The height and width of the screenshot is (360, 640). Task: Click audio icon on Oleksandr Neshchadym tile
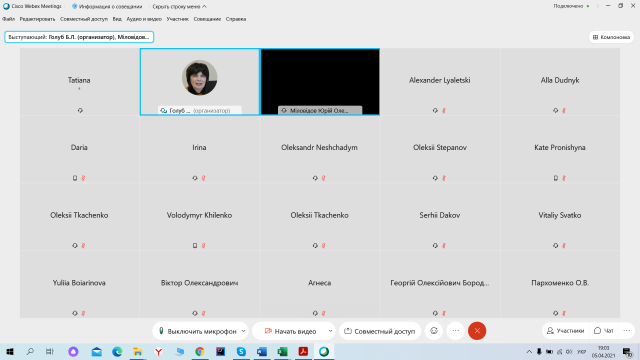click(x=315, y=178)
